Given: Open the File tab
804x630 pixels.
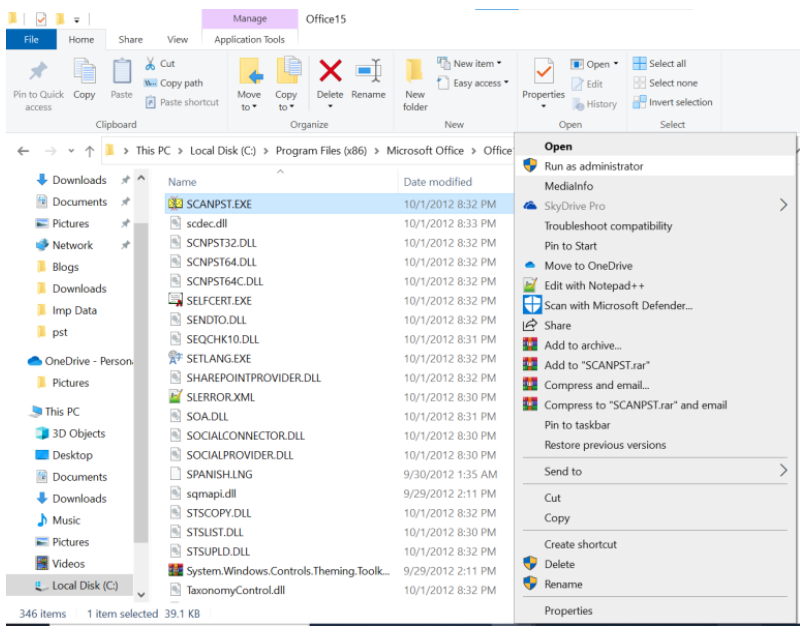Looking at the screenshot, I should pos(31,39).
